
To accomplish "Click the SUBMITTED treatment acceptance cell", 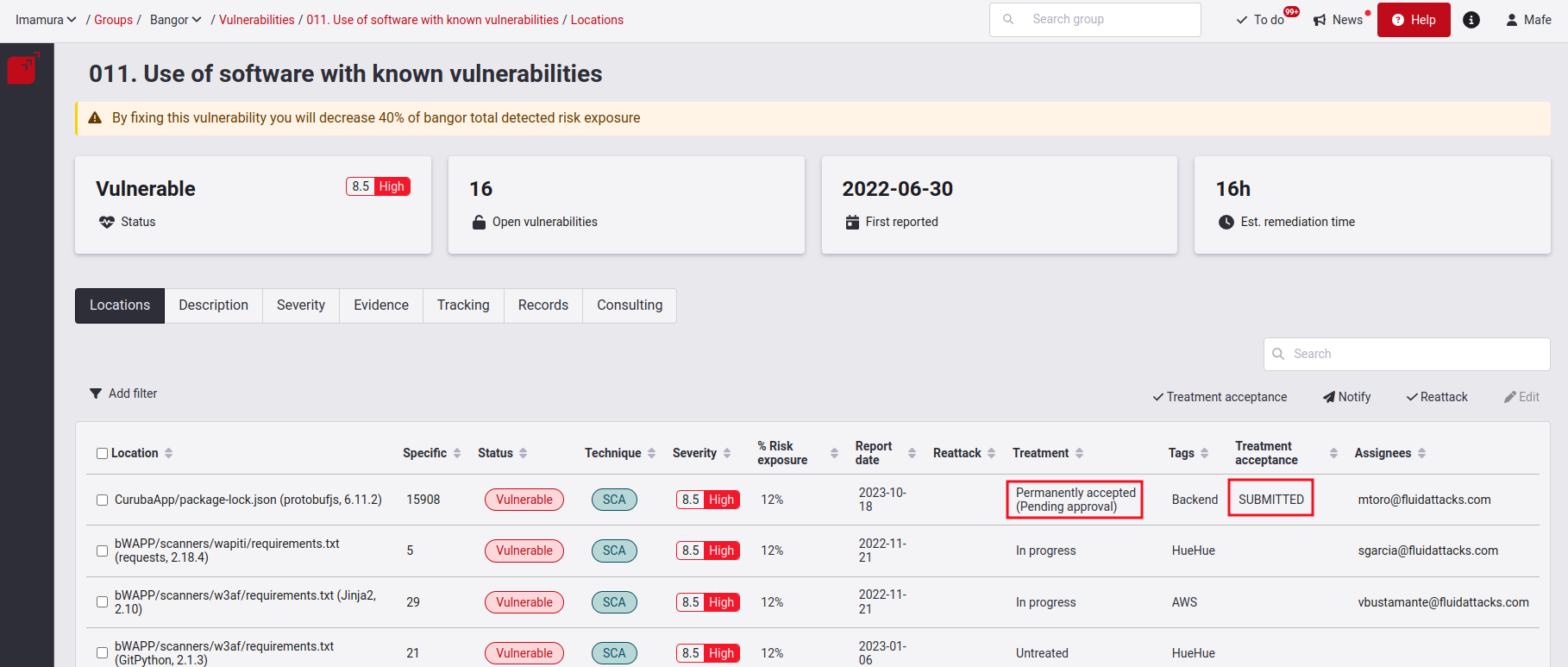I will [1271, 500].
